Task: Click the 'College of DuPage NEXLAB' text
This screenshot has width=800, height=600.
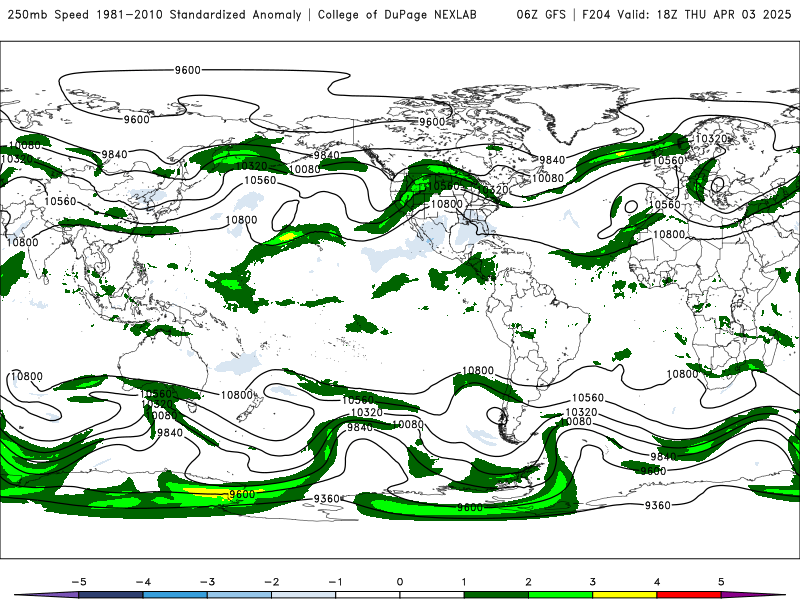Action: 397,15
